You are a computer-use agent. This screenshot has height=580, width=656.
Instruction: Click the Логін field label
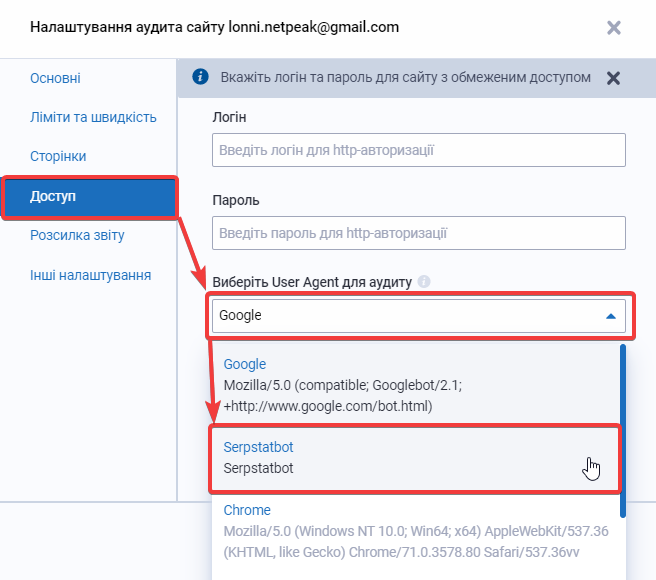[x=229, y=117]
